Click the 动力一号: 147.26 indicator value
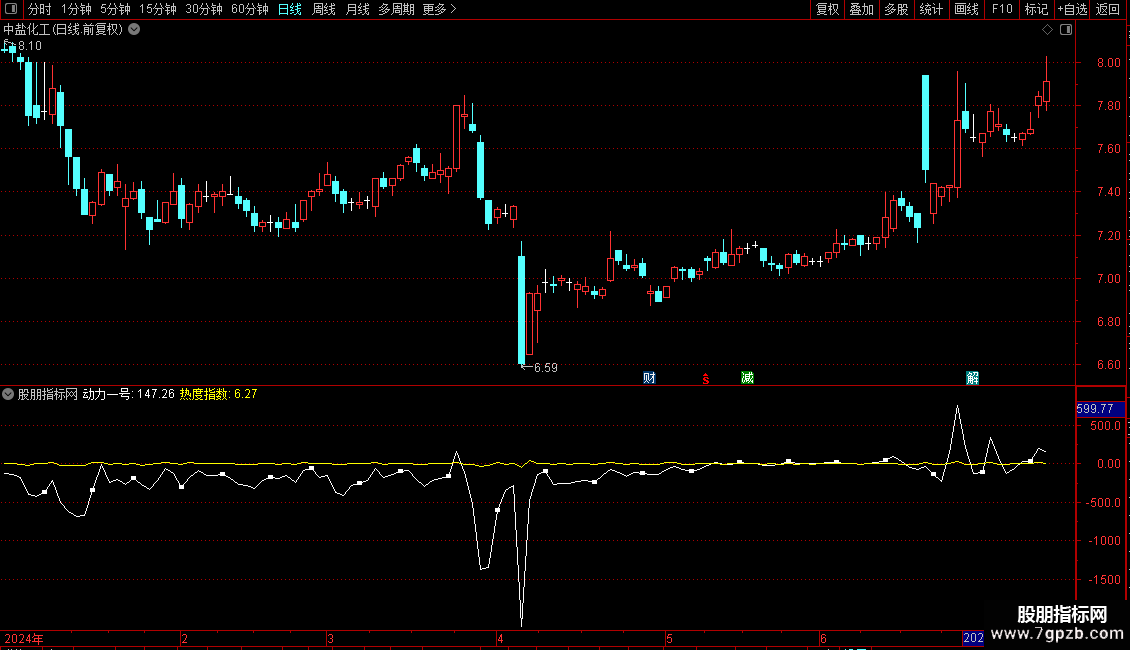1130x650 pixels. [x=129, y=394]
